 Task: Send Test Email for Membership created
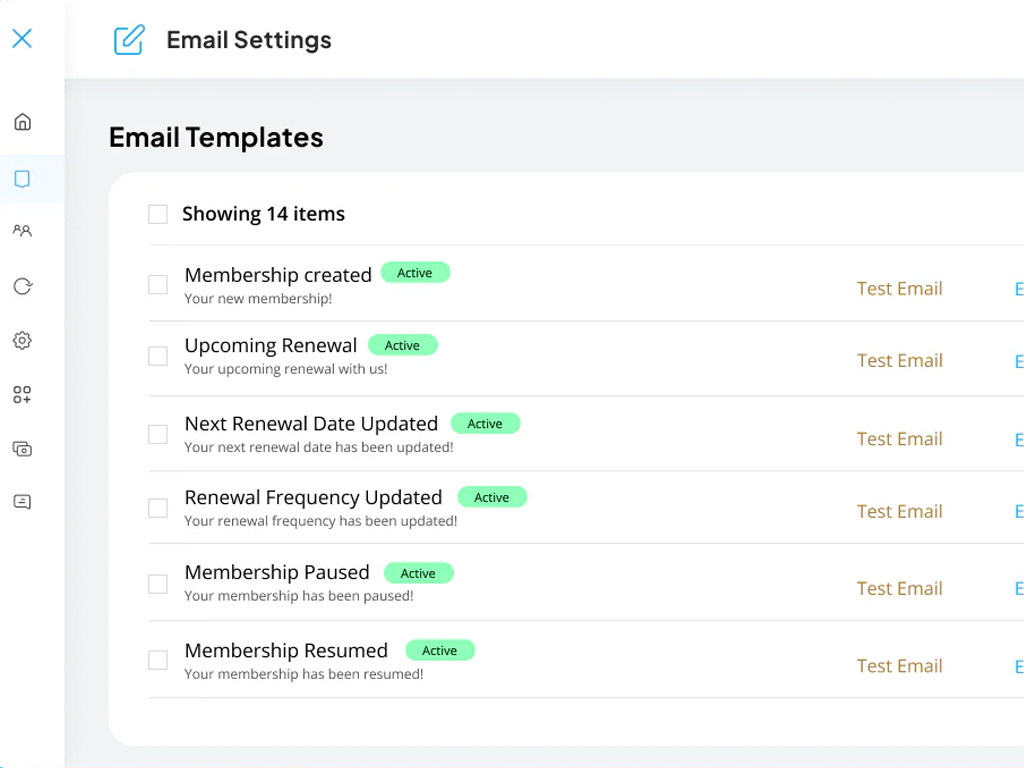tap(899, 289)
